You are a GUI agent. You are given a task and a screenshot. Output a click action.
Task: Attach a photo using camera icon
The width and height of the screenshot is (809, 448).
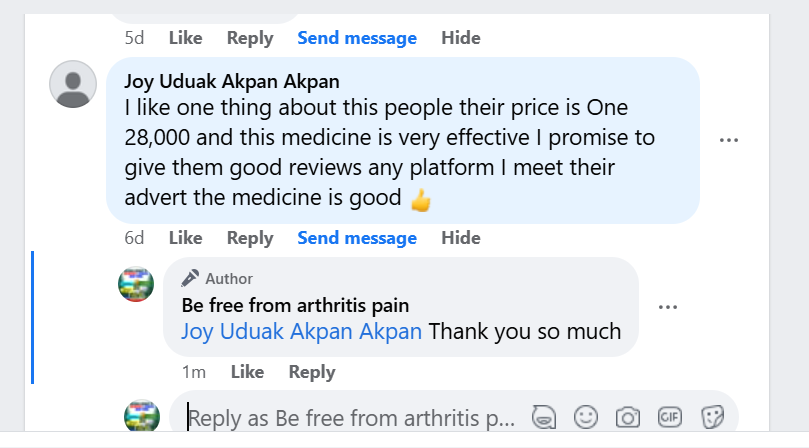[x=628, y=416]
